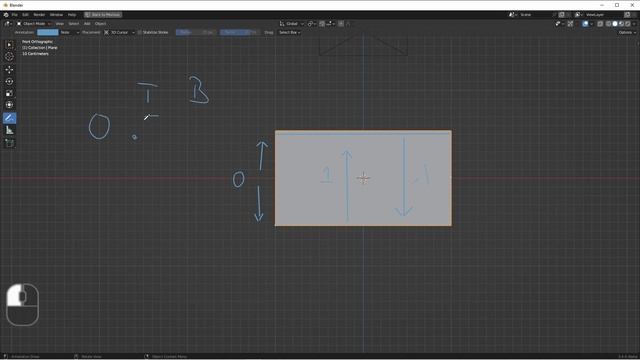Screen dimensions: 640x360
Task: Open the Render menu
Action: (x=39, y=15)
